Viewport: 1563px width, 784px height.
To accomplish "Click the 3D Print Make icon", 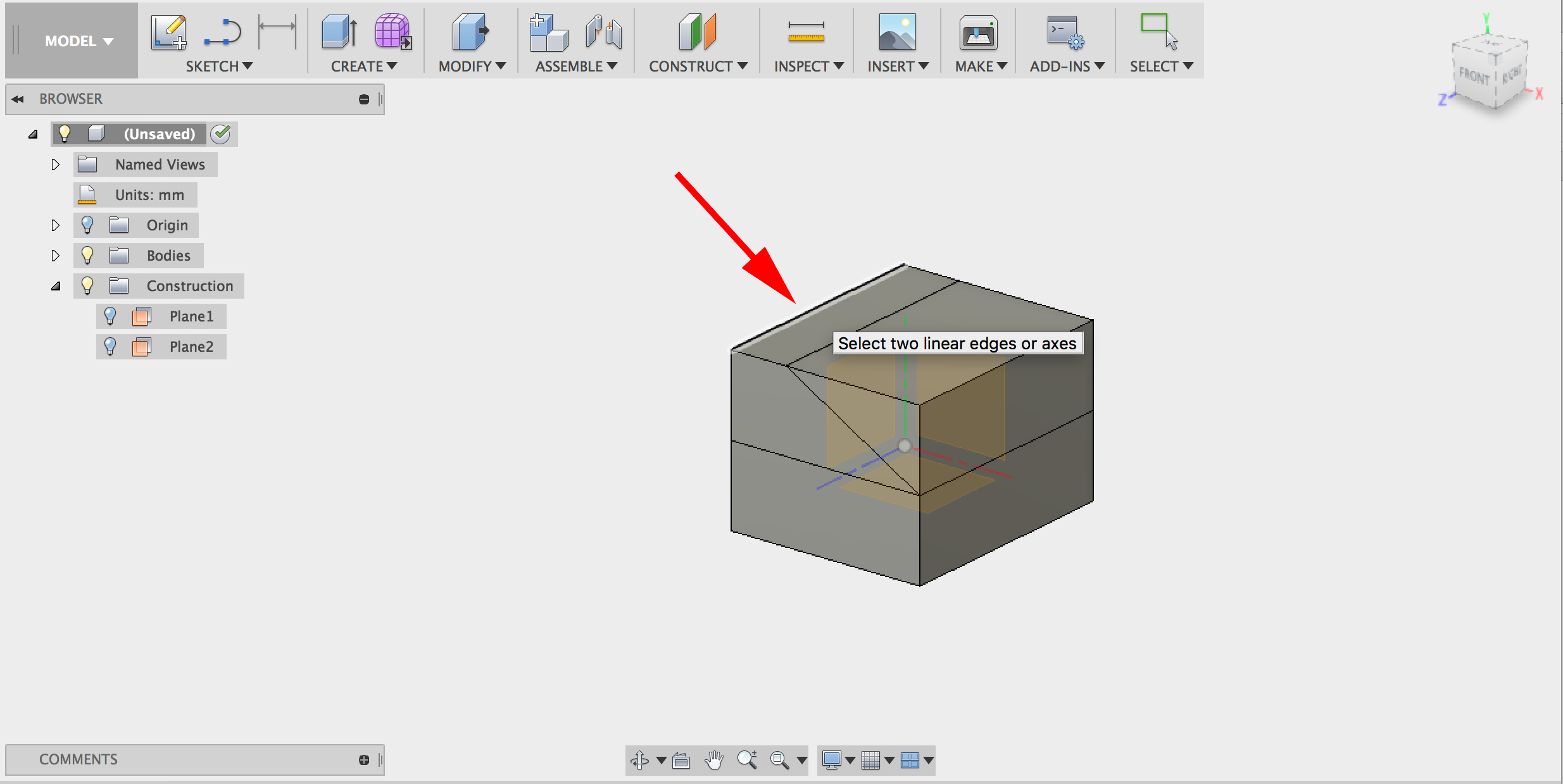I will pos(978,32).
